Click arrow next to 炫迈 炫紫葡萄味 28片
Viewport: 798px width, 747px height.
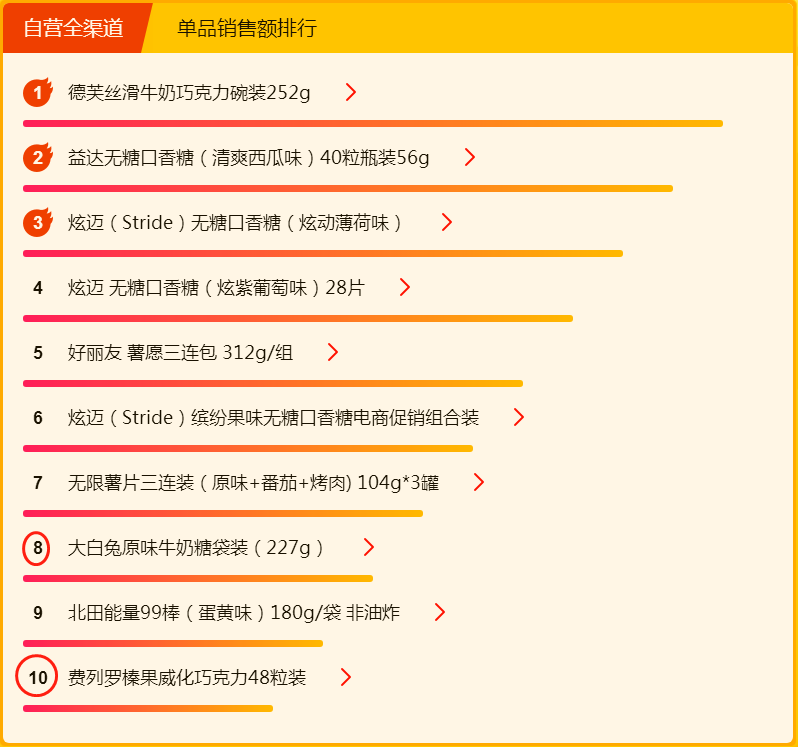click(x=404, y=288)
